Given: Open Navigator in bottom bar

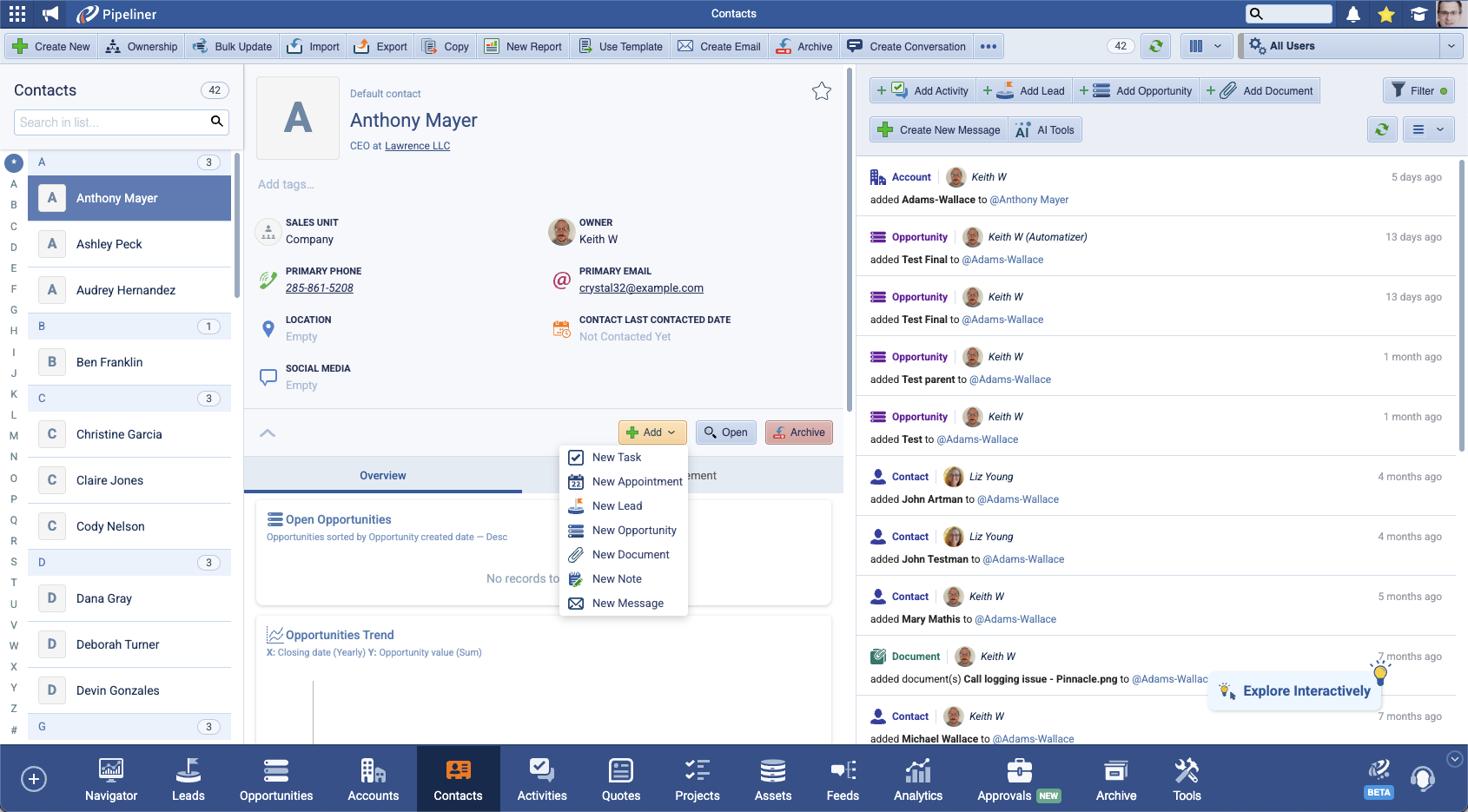Looking at the screenshot, I should 111,779.
